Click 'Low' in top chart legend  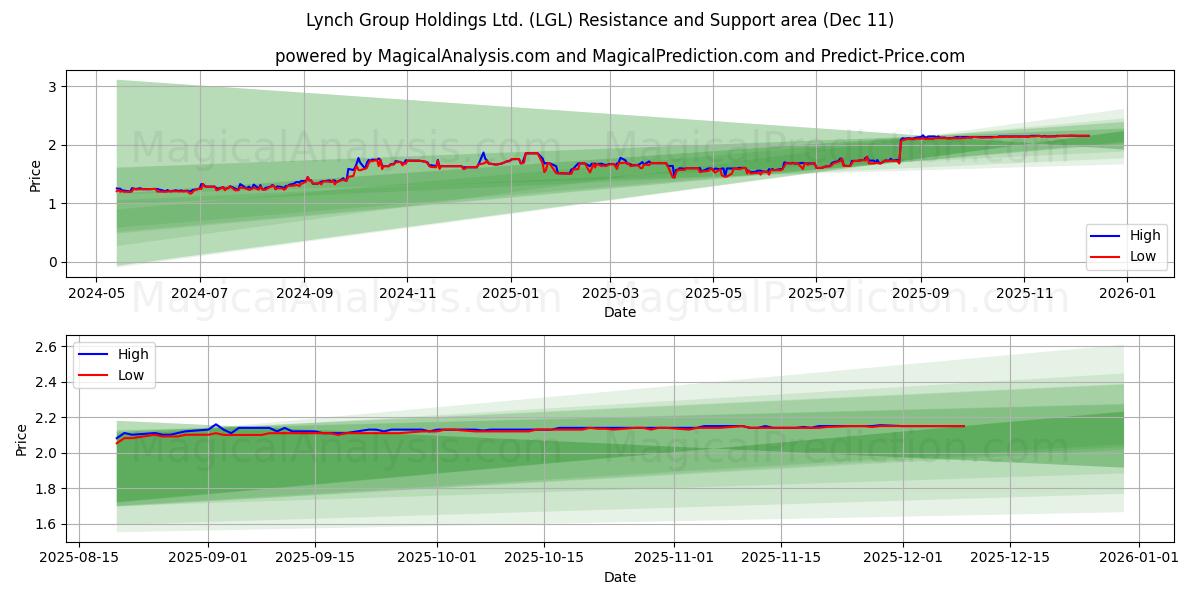(1143, 256)
